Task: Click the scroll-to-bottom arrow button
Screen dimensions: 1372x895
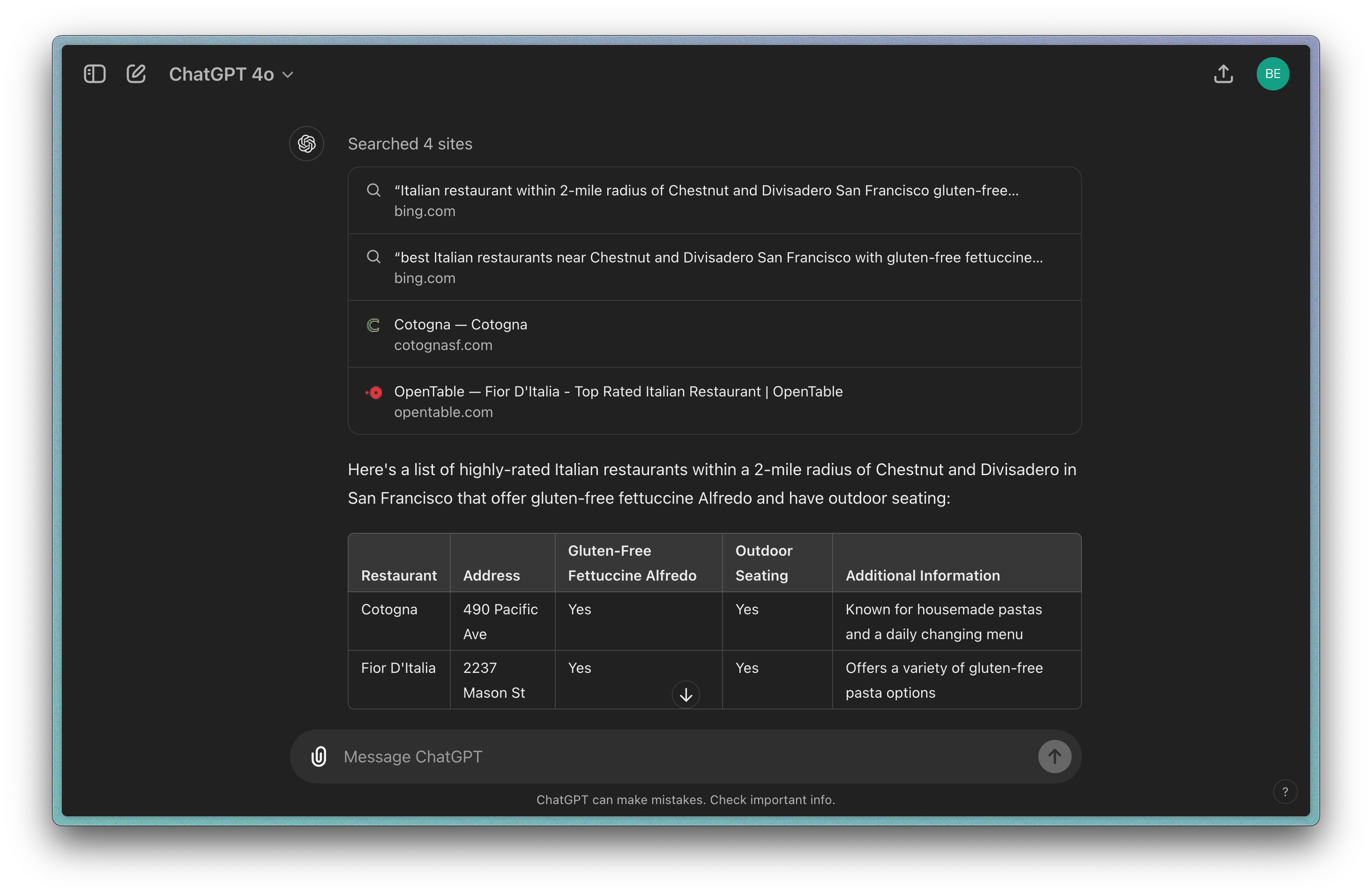Action: click(686, 694)
